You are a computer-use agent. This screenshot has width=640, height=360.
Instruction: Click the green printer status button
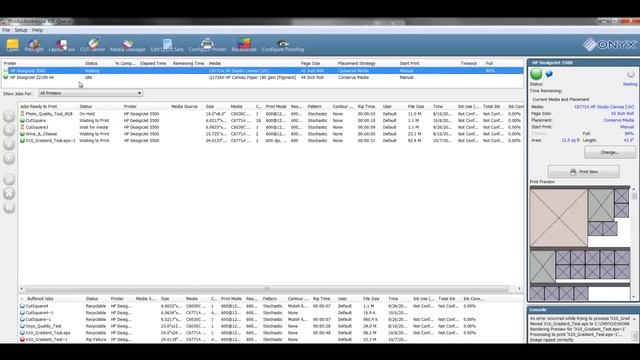click(x=536, y=74)
